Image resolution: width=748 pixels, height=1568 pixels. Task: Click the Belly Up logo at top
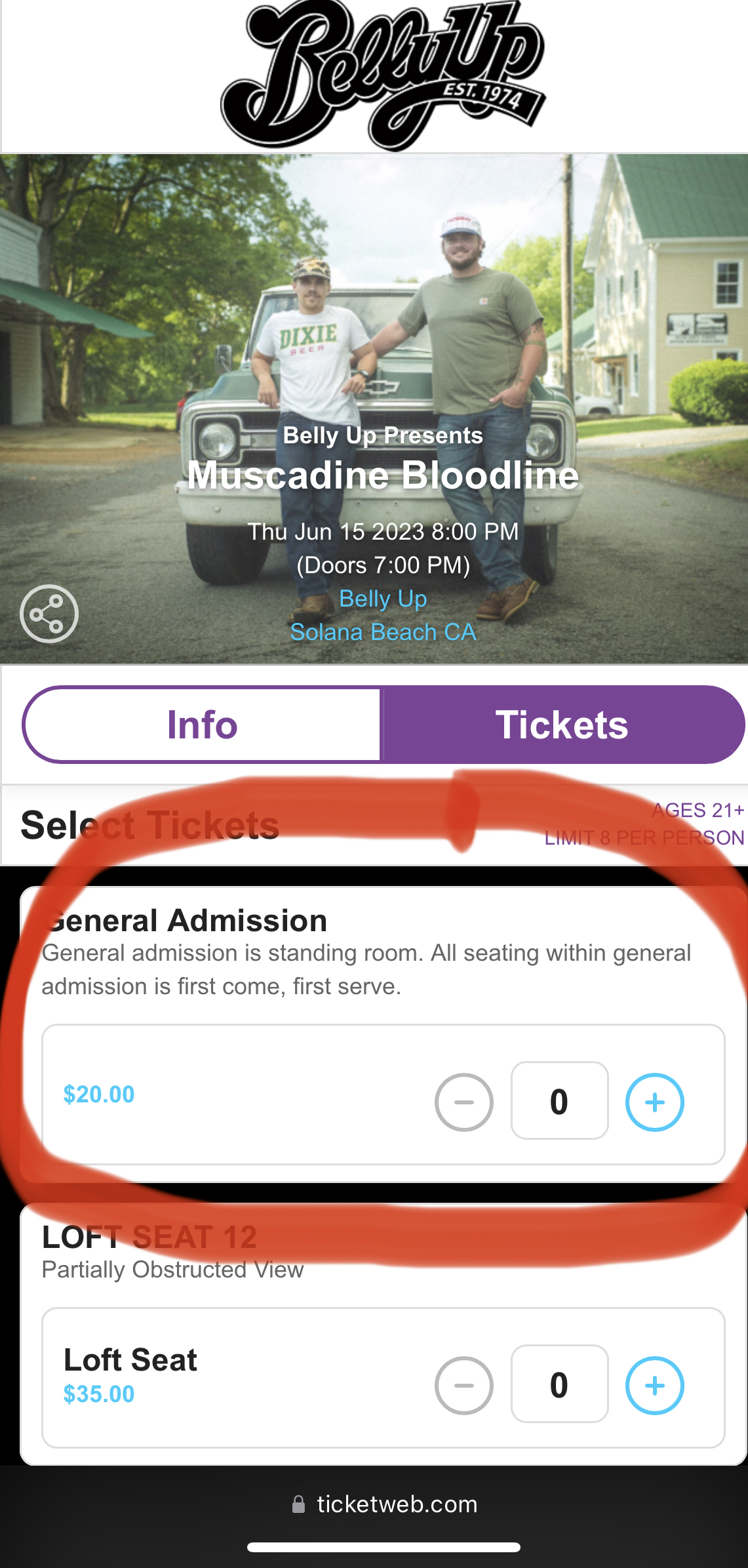pyautogui.click(x=383, y=75)
